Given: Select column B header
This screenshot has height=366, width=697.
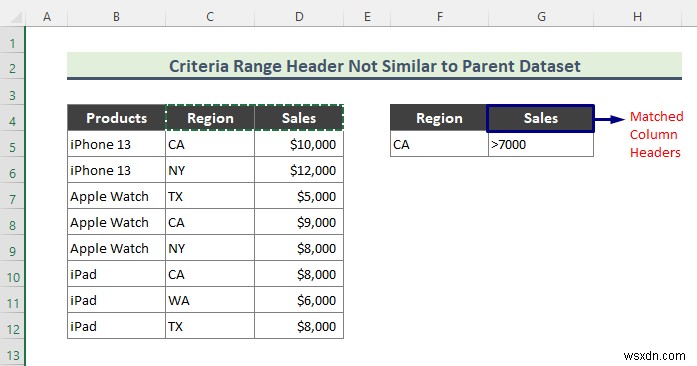Looking at the screenshot, I should 116,17.
